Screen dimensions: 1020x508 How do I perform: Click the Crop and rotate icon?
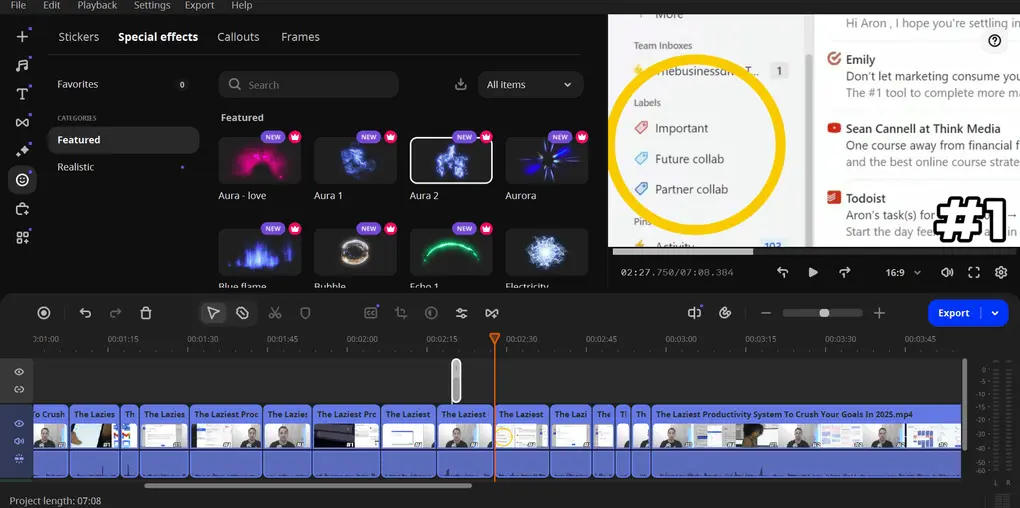400,313
